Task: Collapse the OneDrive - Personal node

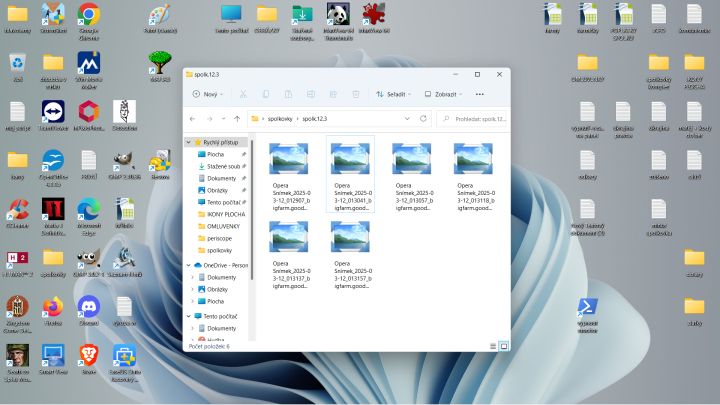Action: coord(188,265)
